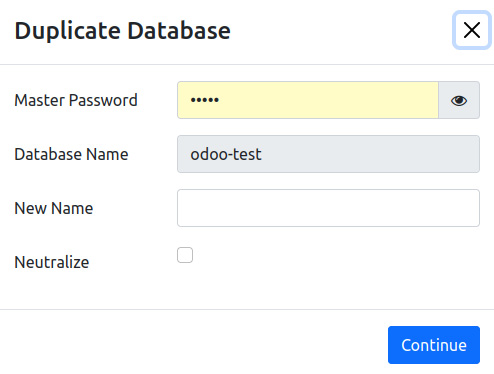Dismiss the dialog using the X icon
Screen dimensions: 494x374
click(x=472, y=30)
